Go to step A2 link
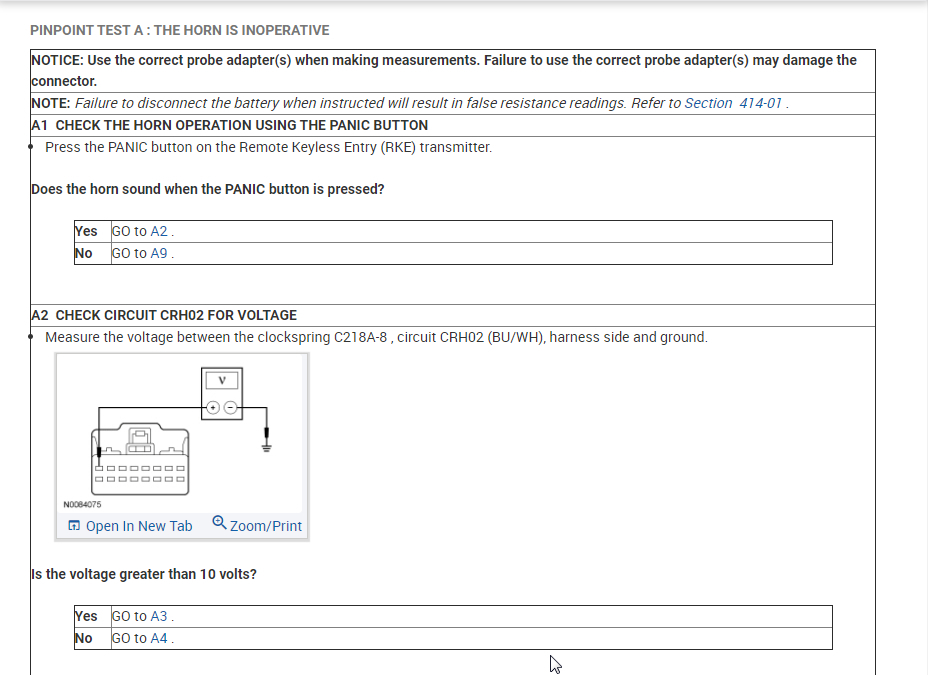928x675 pixels. 159,231
